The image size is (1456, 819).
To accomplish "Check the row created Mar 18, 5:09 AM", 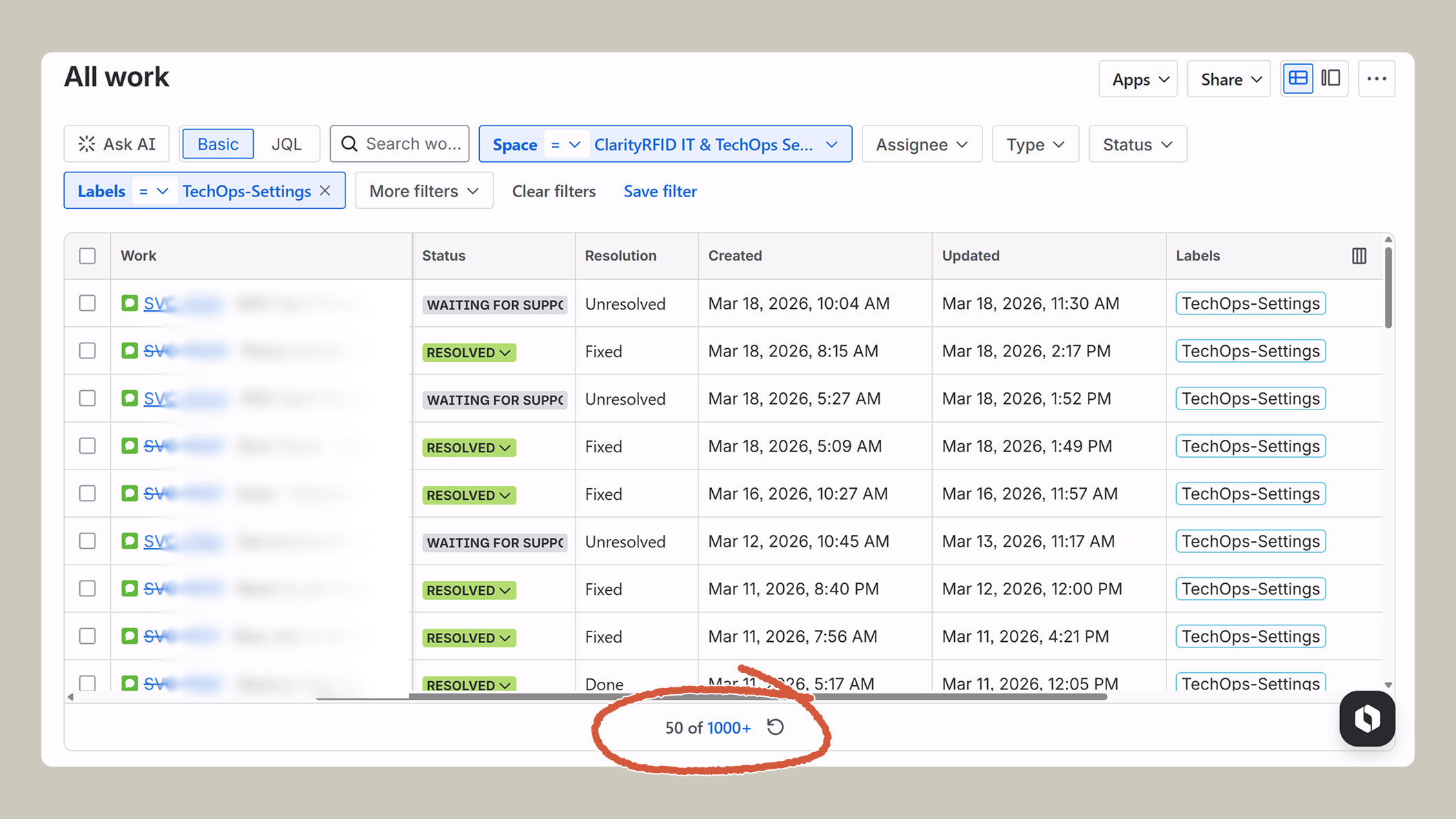I will [87, 445].
